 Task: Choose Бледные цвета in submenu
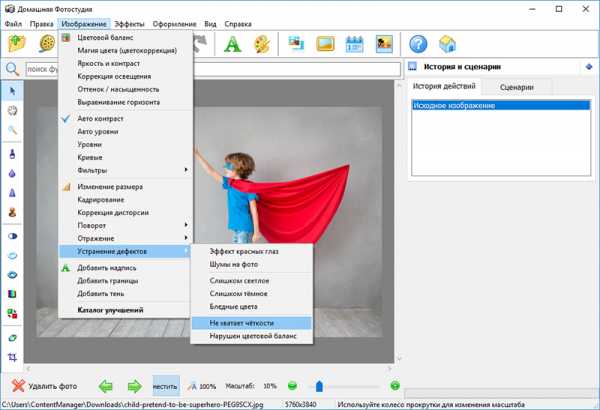tap(251, 307)
